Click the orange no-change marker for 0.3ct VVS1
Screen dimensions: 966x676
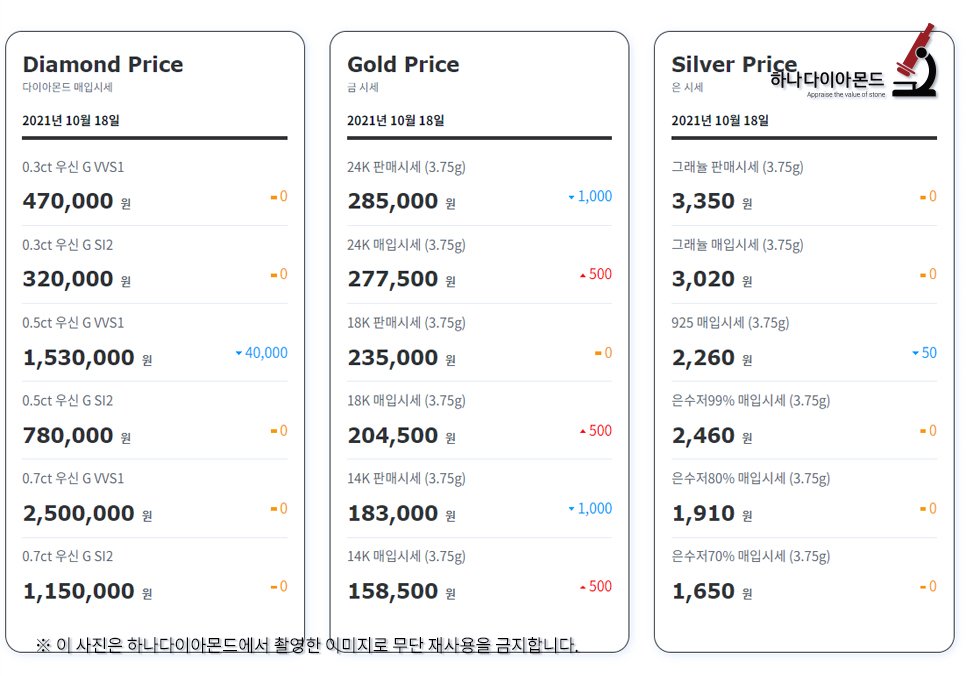coord(274,197)
